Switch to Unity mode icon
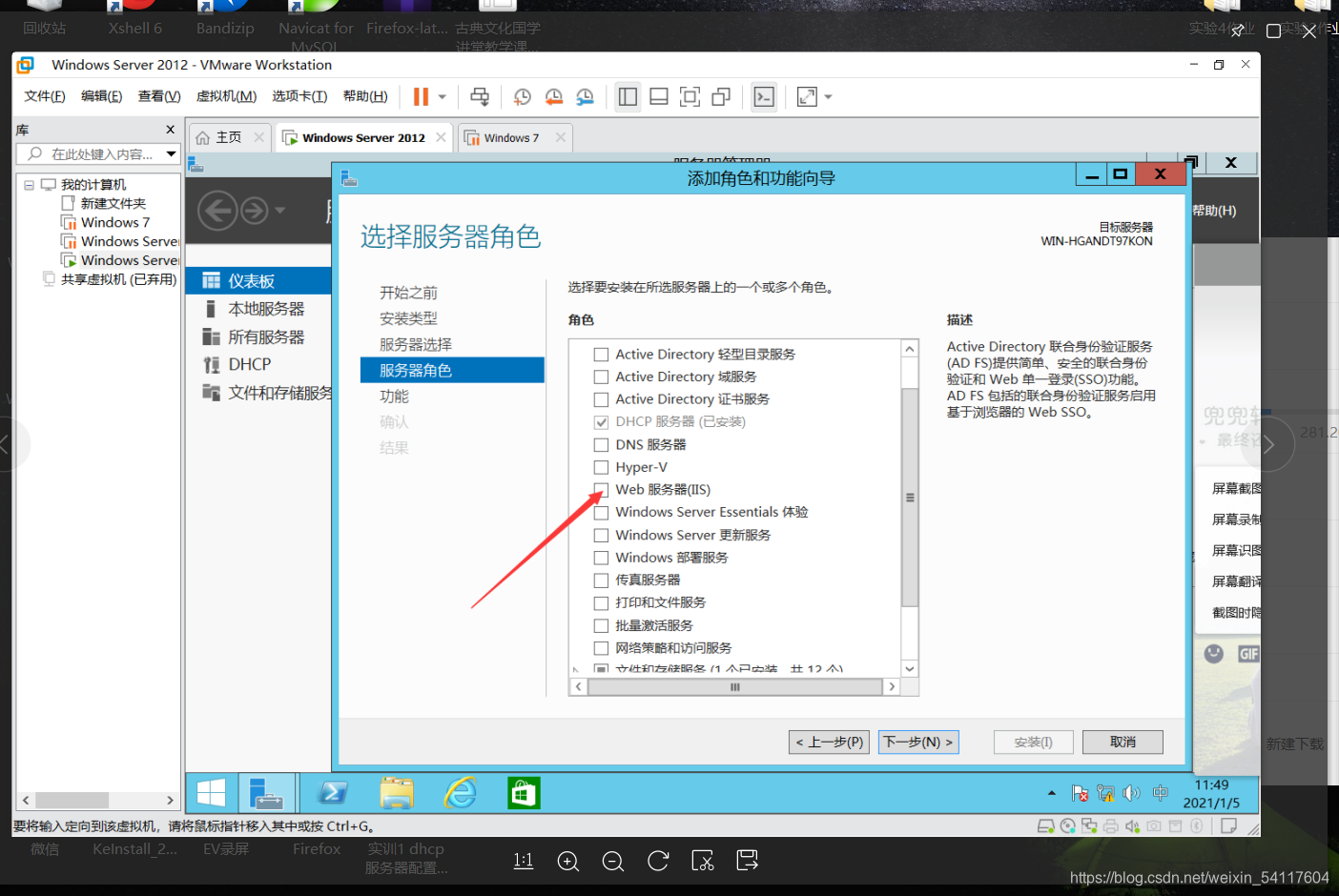Image resolution: width=1339 pixels, height=896 pixels. coord(721,96)
